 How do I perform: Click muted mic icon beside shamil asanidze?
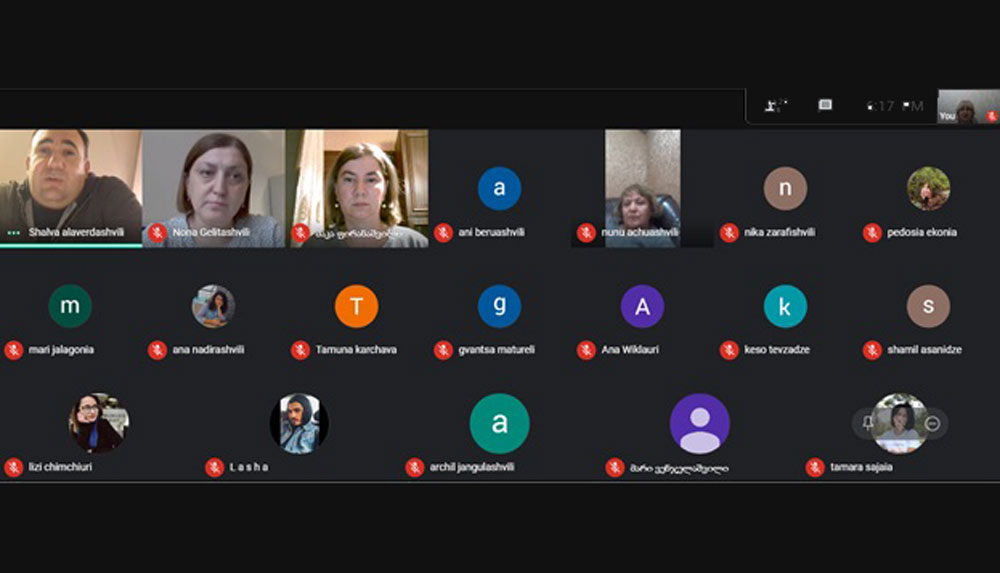(872, 350)
